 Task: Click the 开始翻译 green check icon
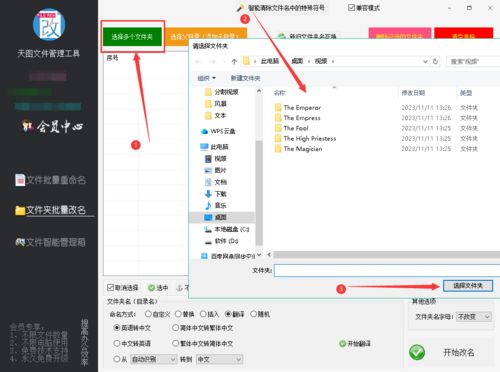point(342,344)
